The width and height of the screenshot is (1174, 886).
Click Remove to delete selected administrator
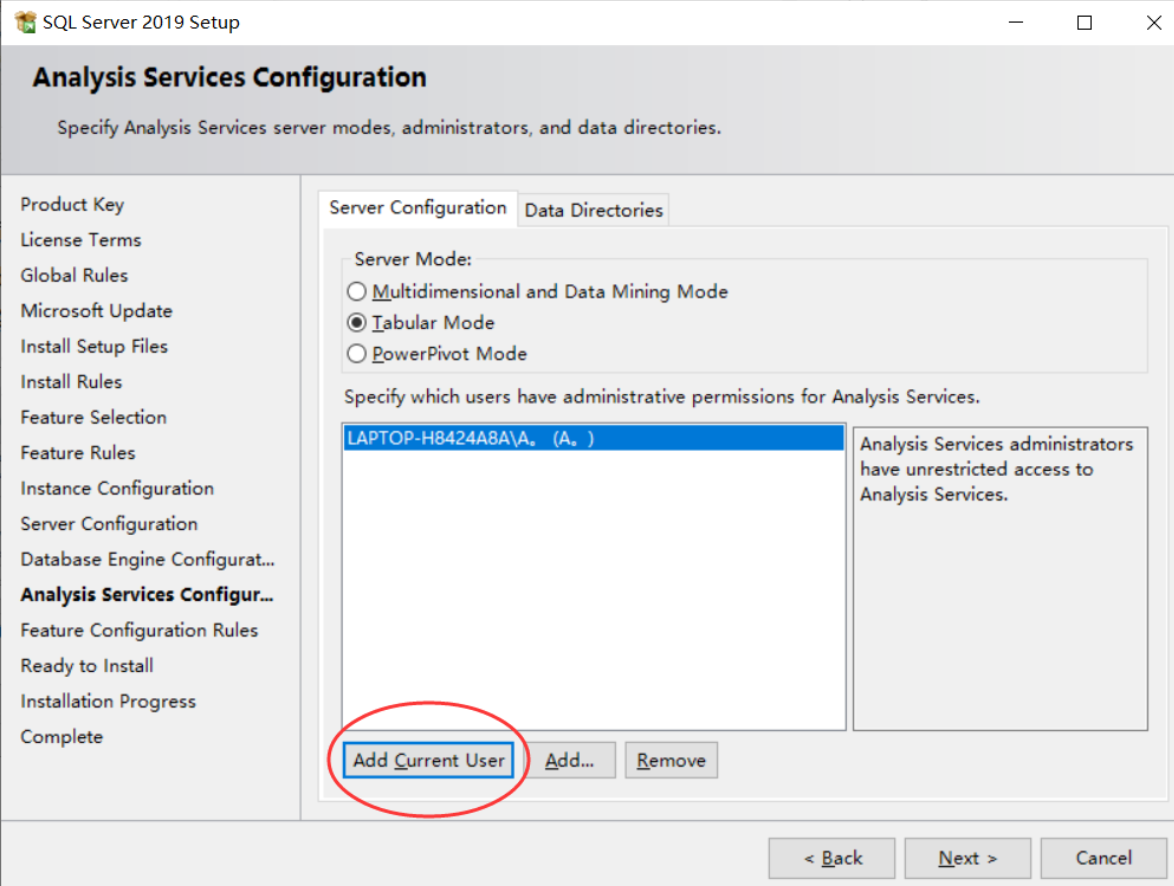tap(671, 760)
